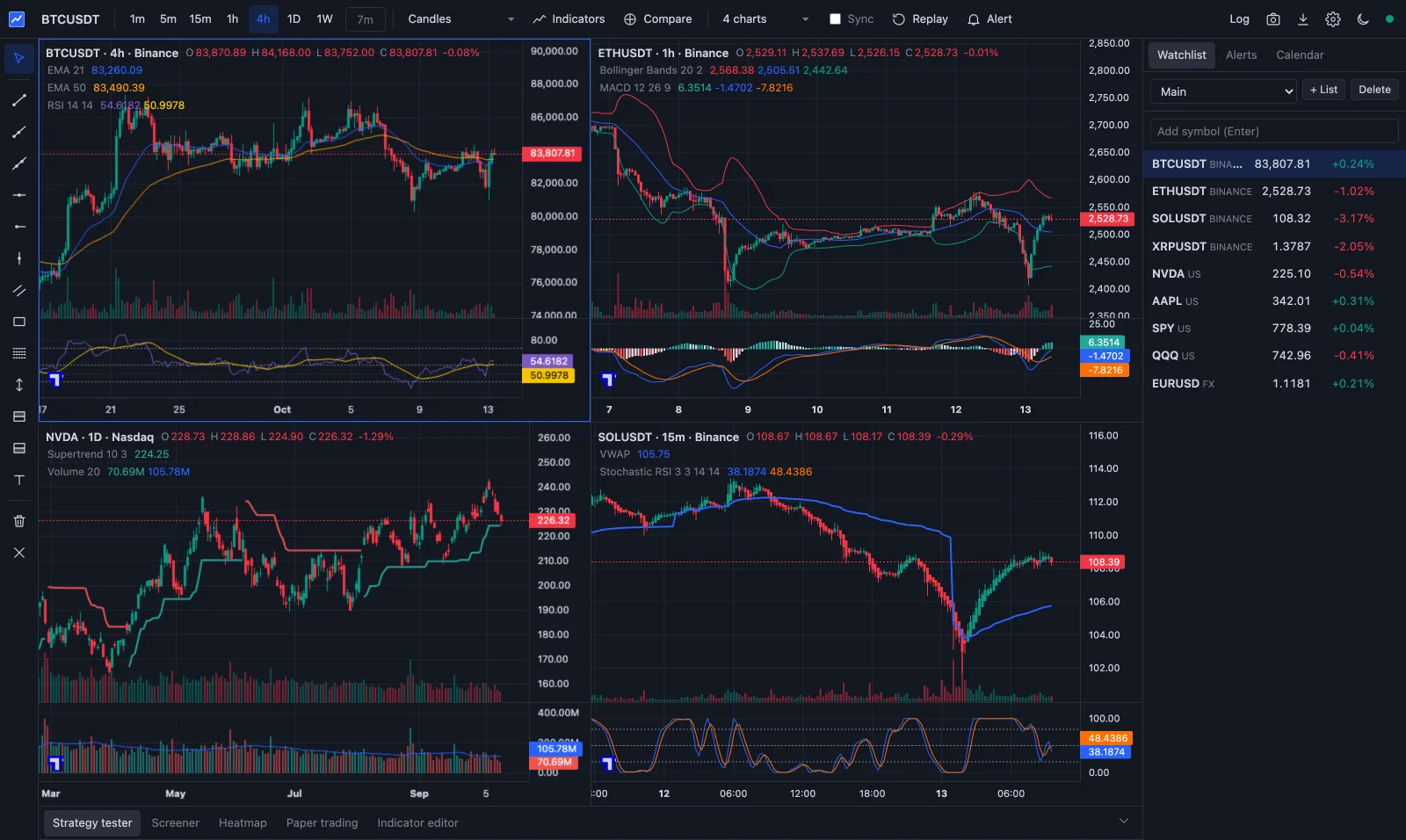Viewport: 1406px width, 840px height.
Task: Open the Candles chart type dropdown
Action: click(460, 19)
